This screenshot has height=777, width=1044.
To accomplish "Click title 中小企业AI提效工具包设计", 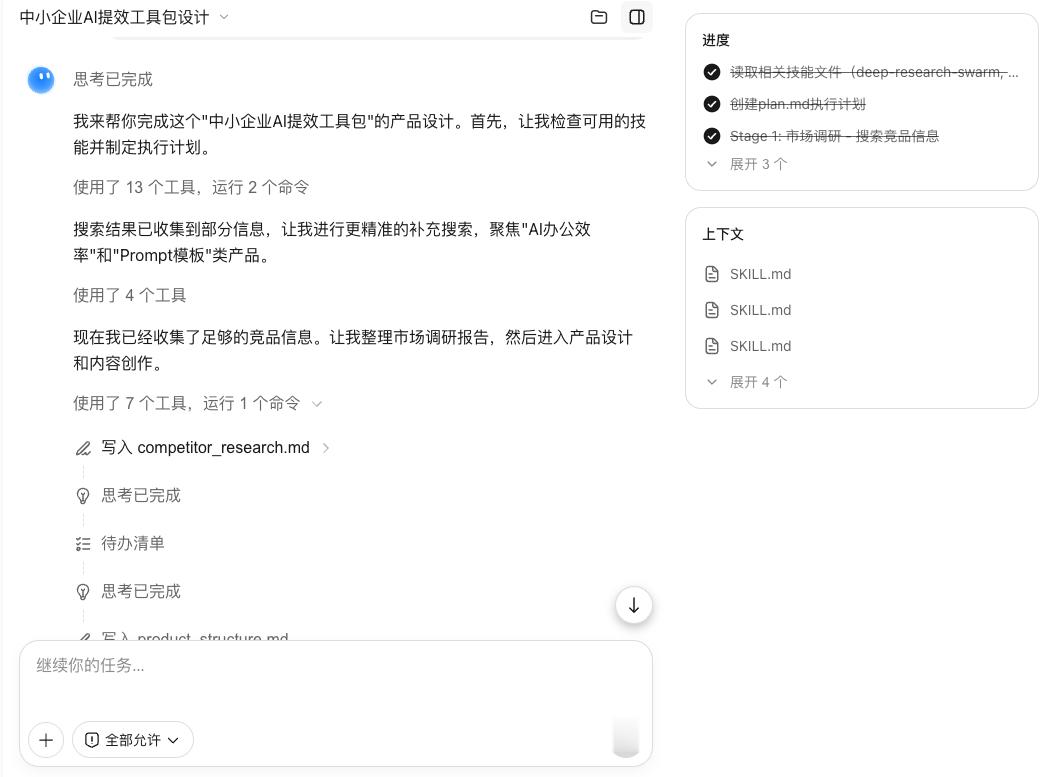I will 114,17.
